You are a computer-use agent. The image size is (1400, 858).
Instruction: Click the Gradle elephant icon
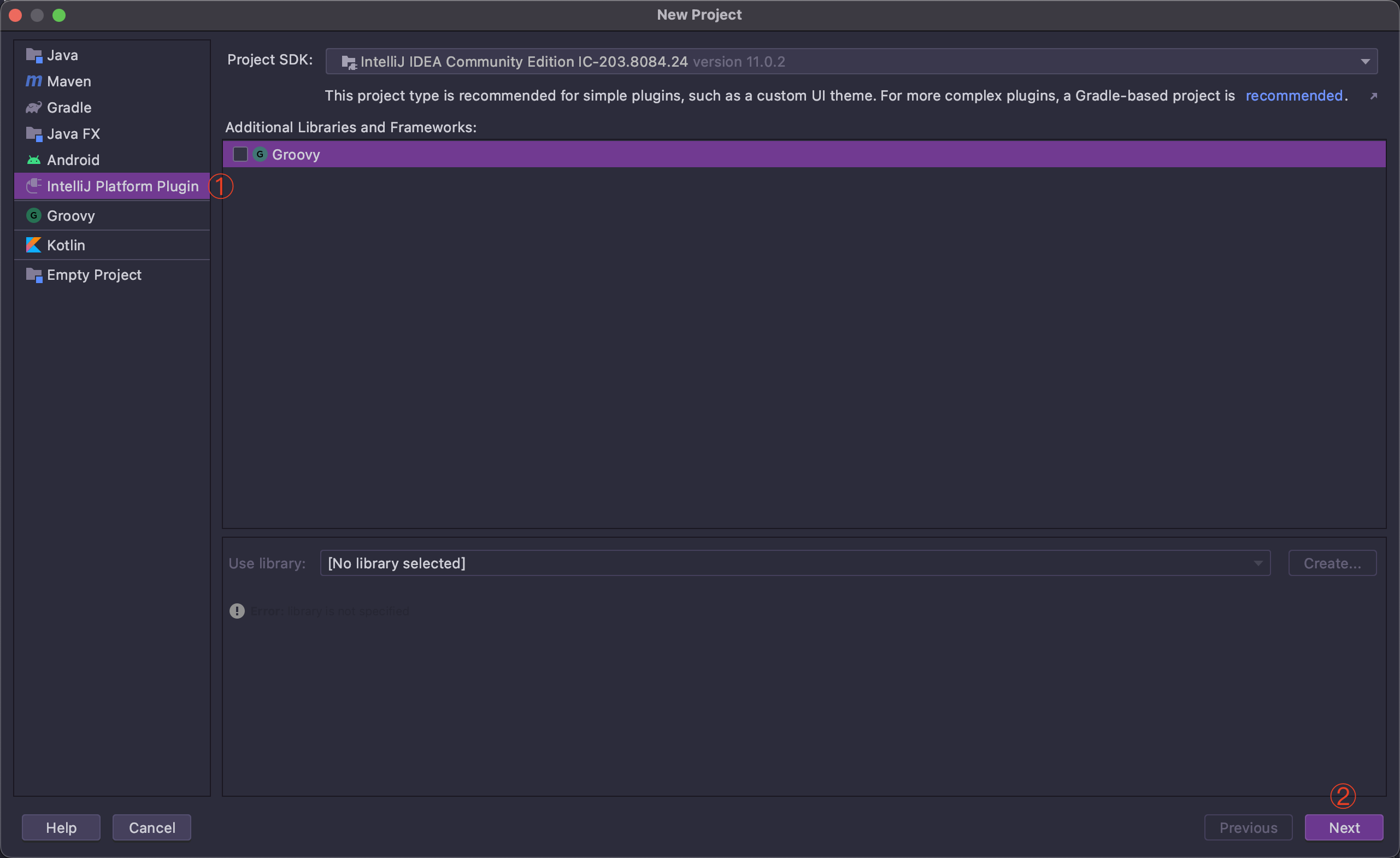(x=34, y=108)
